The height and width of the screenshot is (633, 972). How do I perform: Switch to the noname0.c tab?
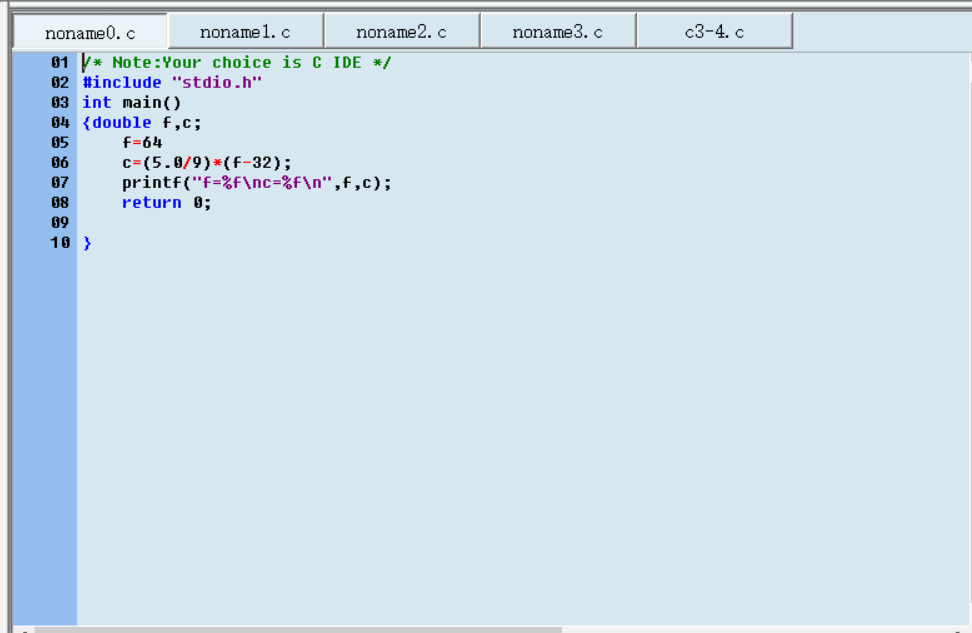[91, 32]
